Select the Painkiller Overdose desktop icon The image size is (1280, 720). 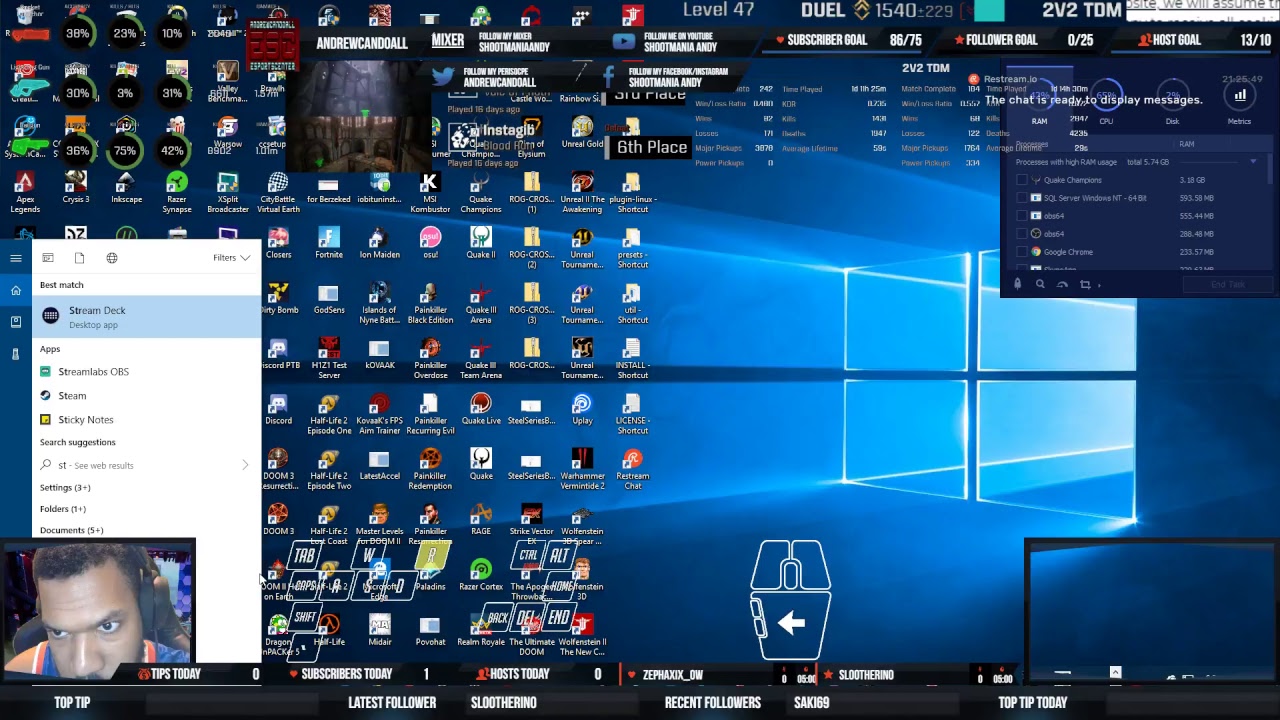coord(430,358)
